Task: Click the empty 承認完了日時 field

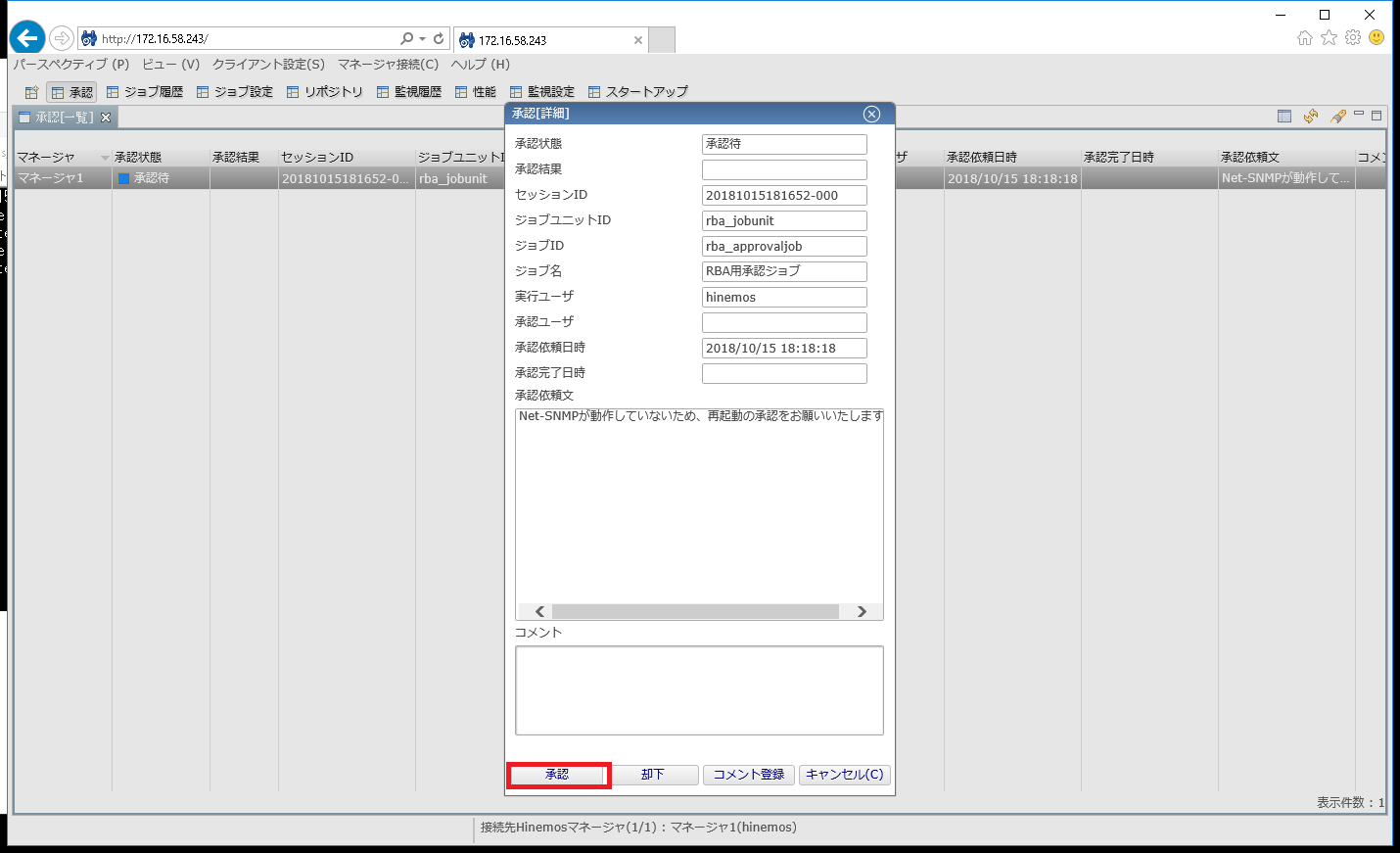Action: tap(784, 373)
